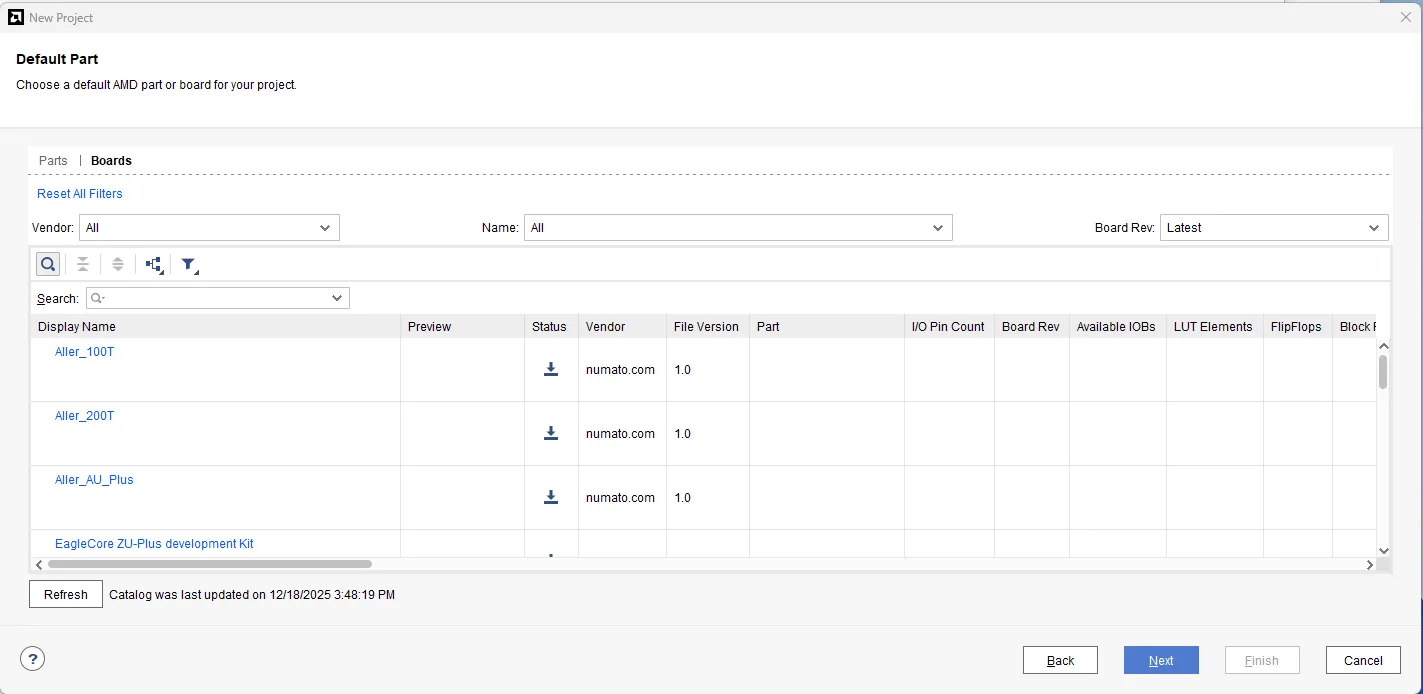Open the help question mark icon

tap(33, 659)
